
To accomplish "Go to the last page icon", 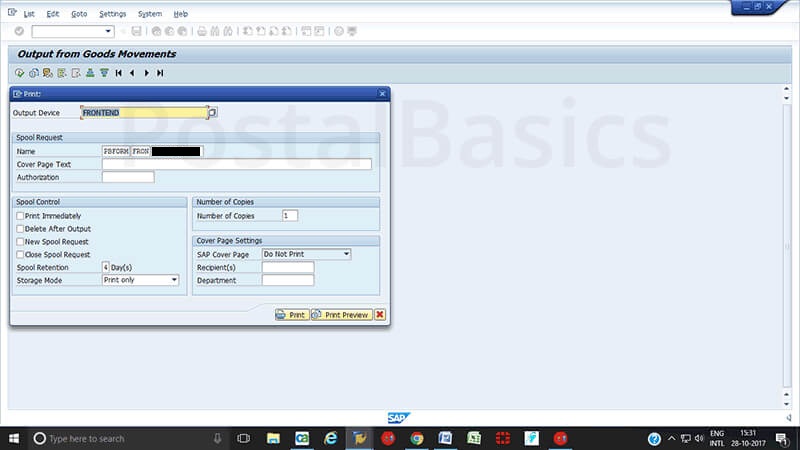I will [160, 73].
